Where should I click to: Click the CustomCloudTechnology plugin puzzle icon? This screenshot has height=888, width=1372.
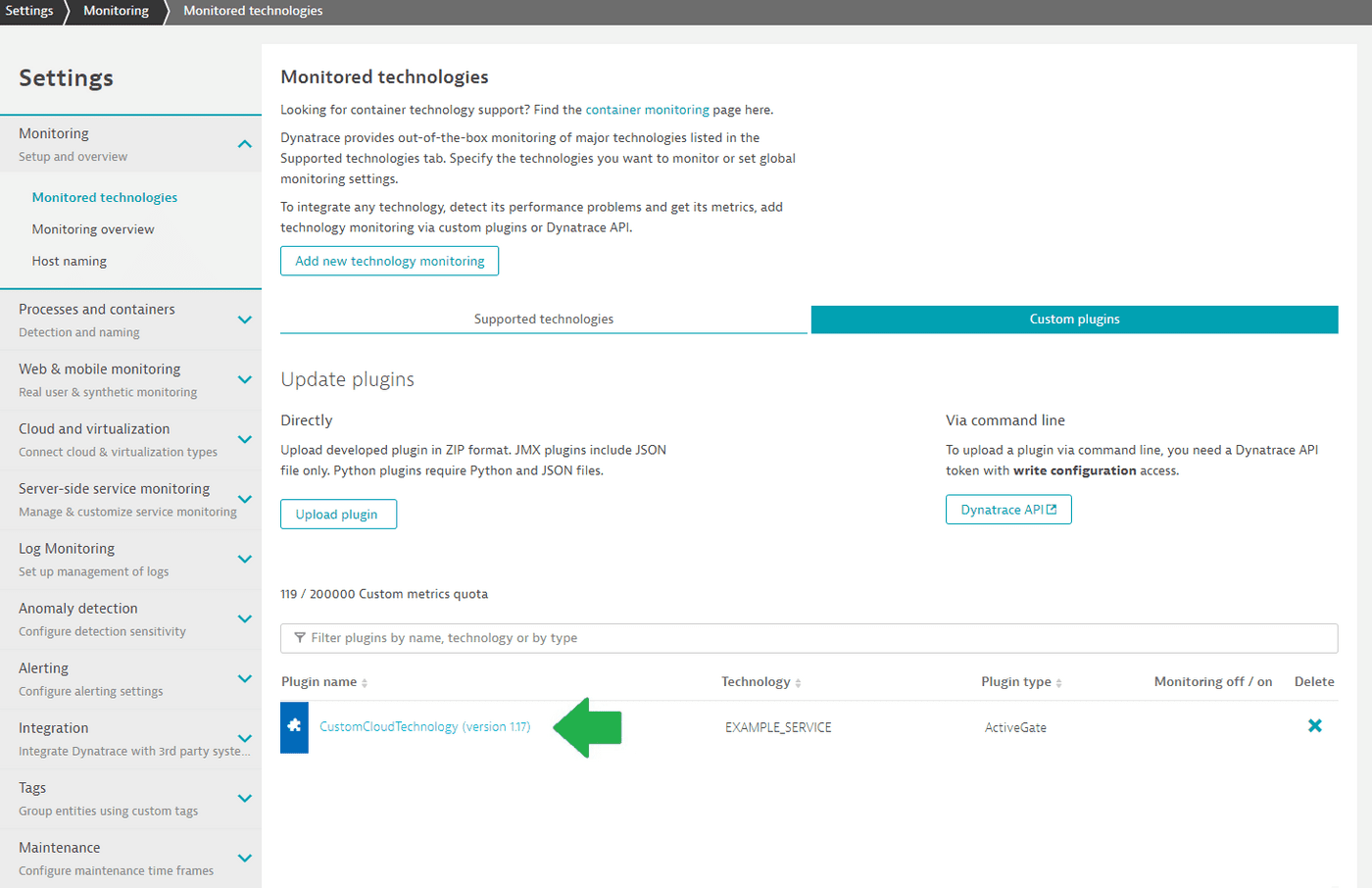pyautogui.click(x=295, y=727)
